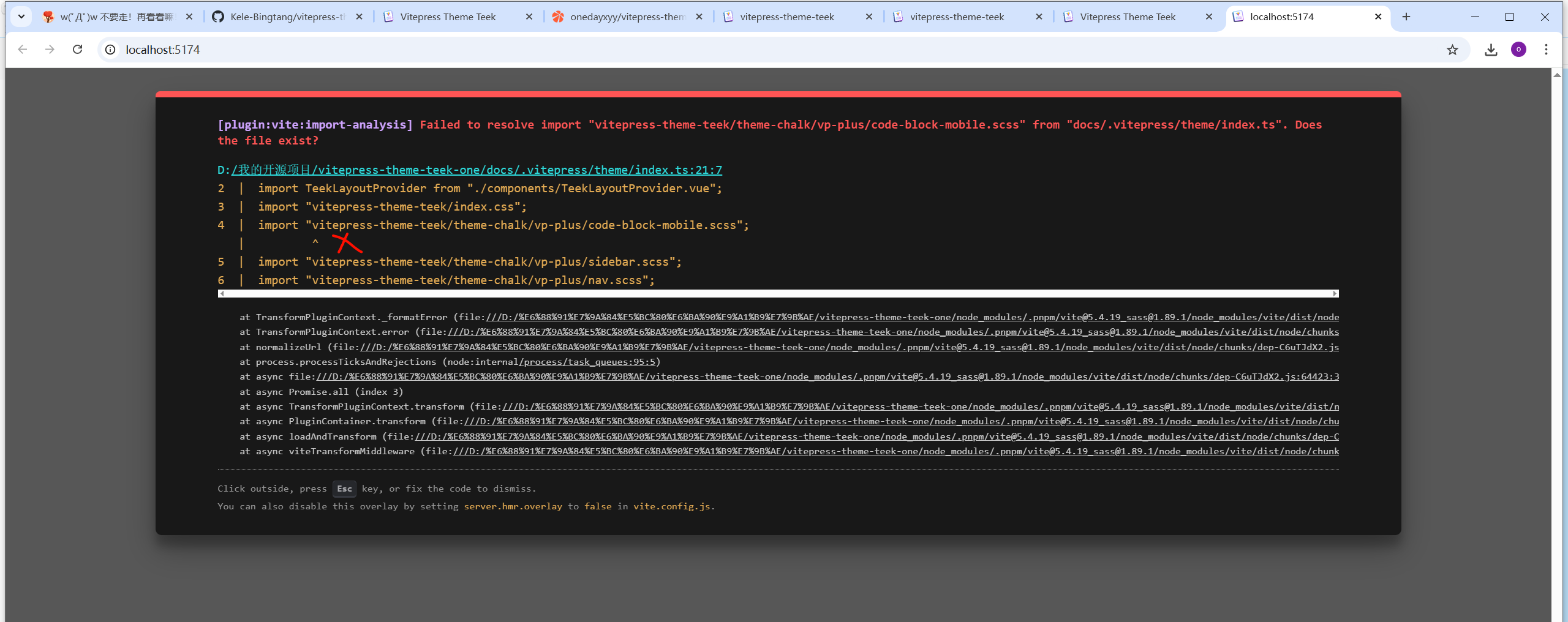
Task: Click the browser forward arrow
Action: point(50,50)
